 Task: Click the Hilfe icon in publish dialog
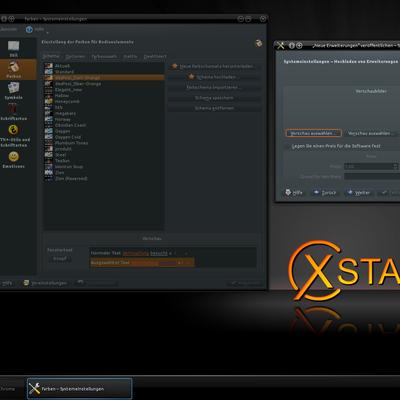288,192
